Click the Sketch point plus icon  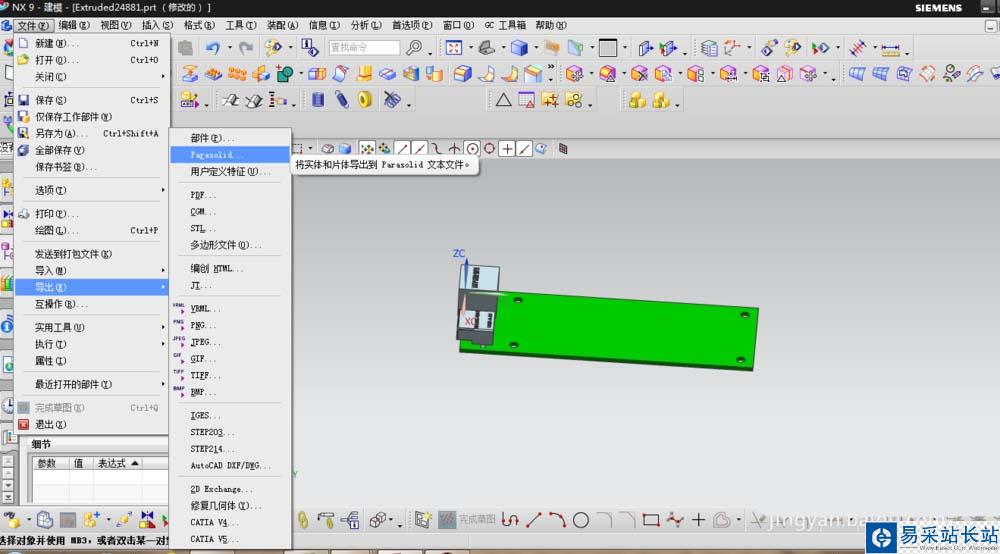[698, 520]
